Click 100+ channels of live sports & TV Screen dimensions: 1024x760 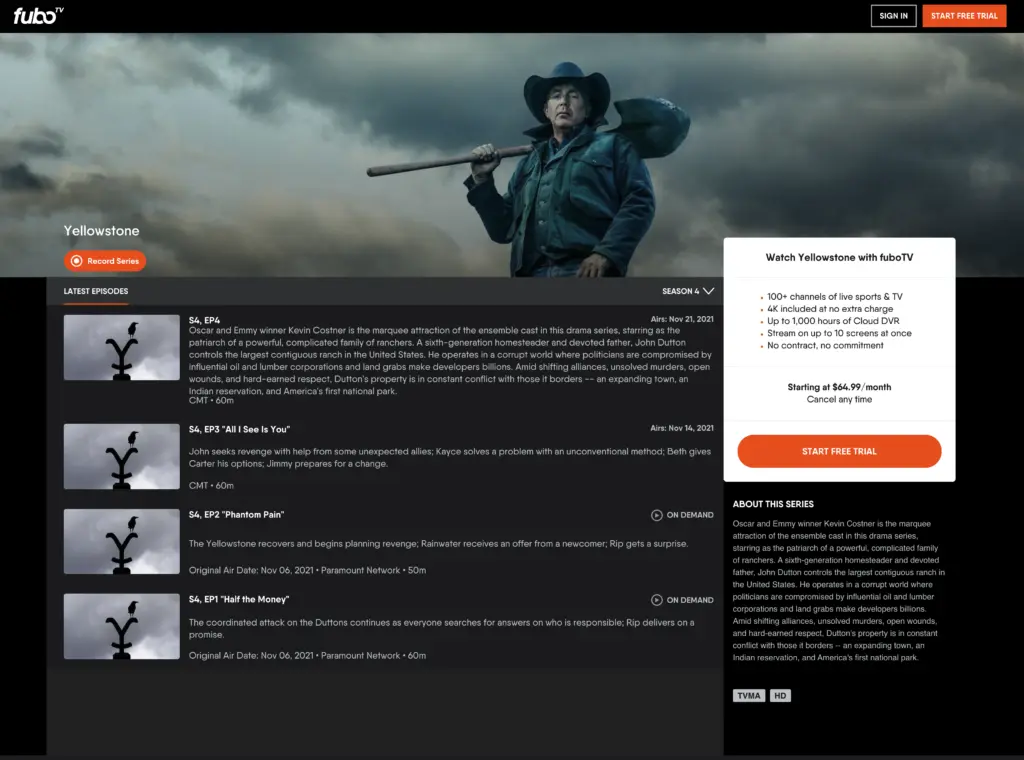point(835,296)
